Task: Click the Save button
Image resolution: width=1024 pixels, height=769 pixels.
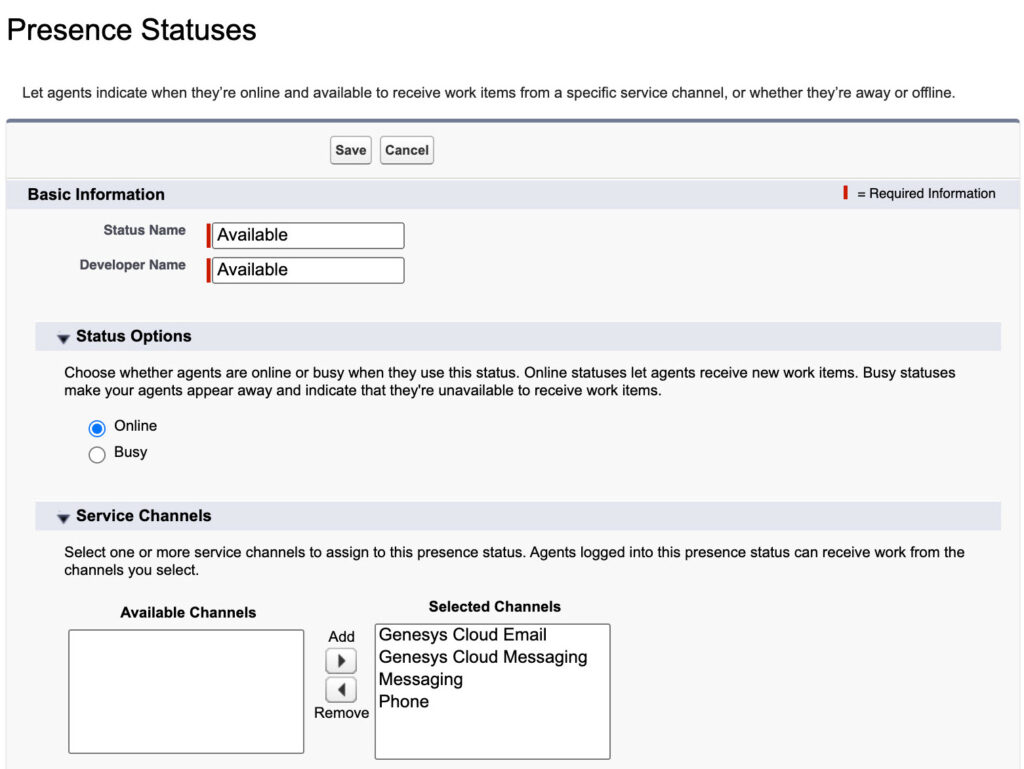Action: coord(350,150)
